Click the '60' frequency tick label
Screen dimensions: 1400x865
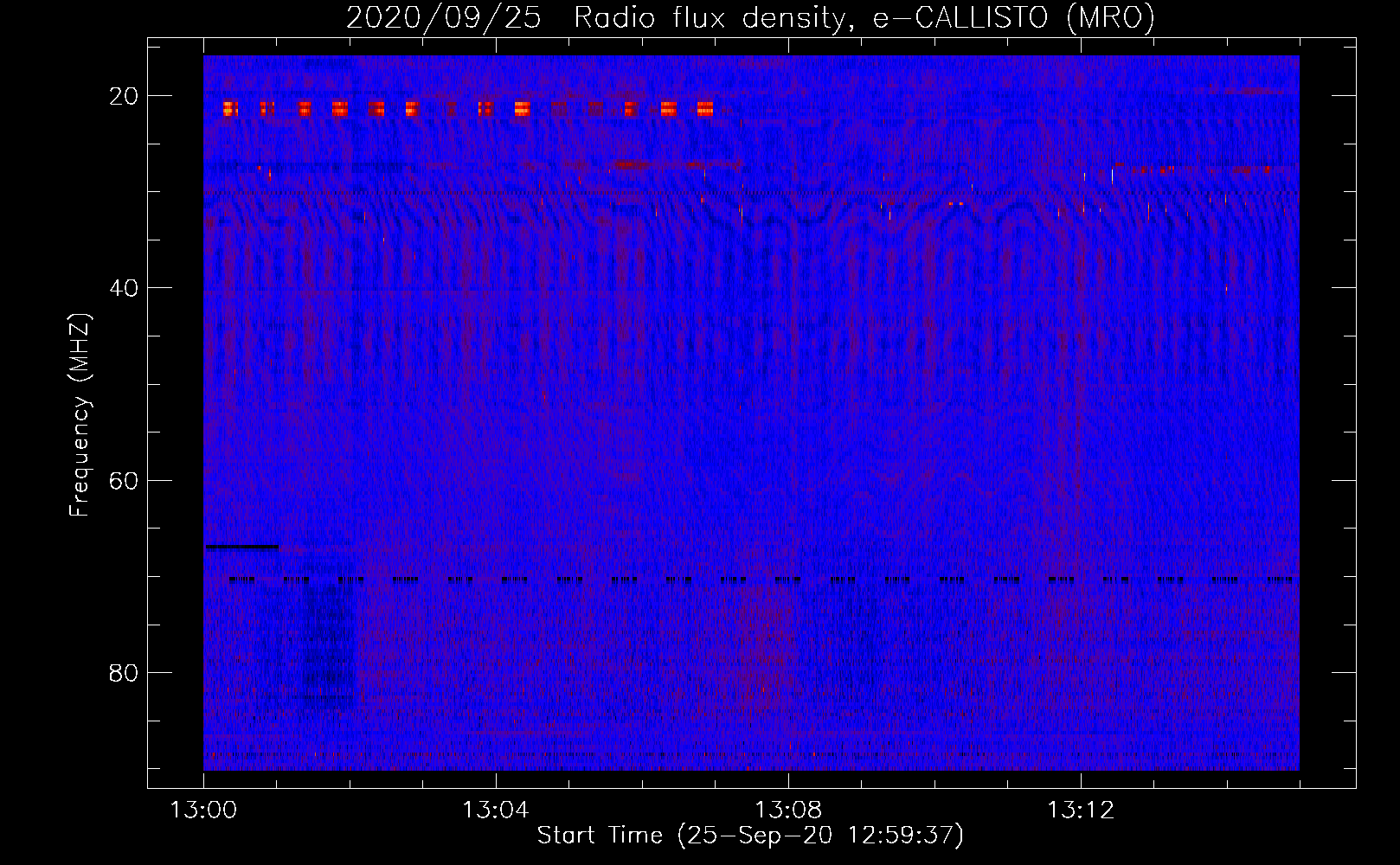125,480
